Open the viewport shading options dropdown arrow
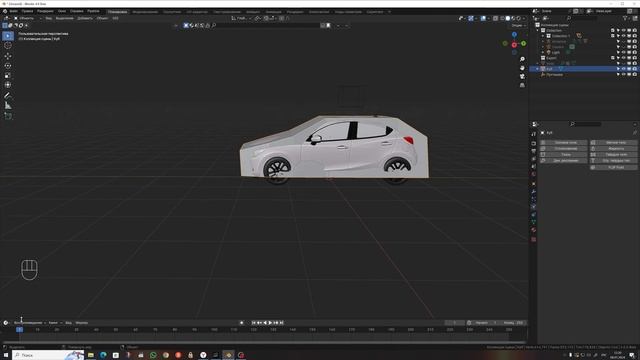This screenshot has width=640, height=360. click(x=524, y=18)
